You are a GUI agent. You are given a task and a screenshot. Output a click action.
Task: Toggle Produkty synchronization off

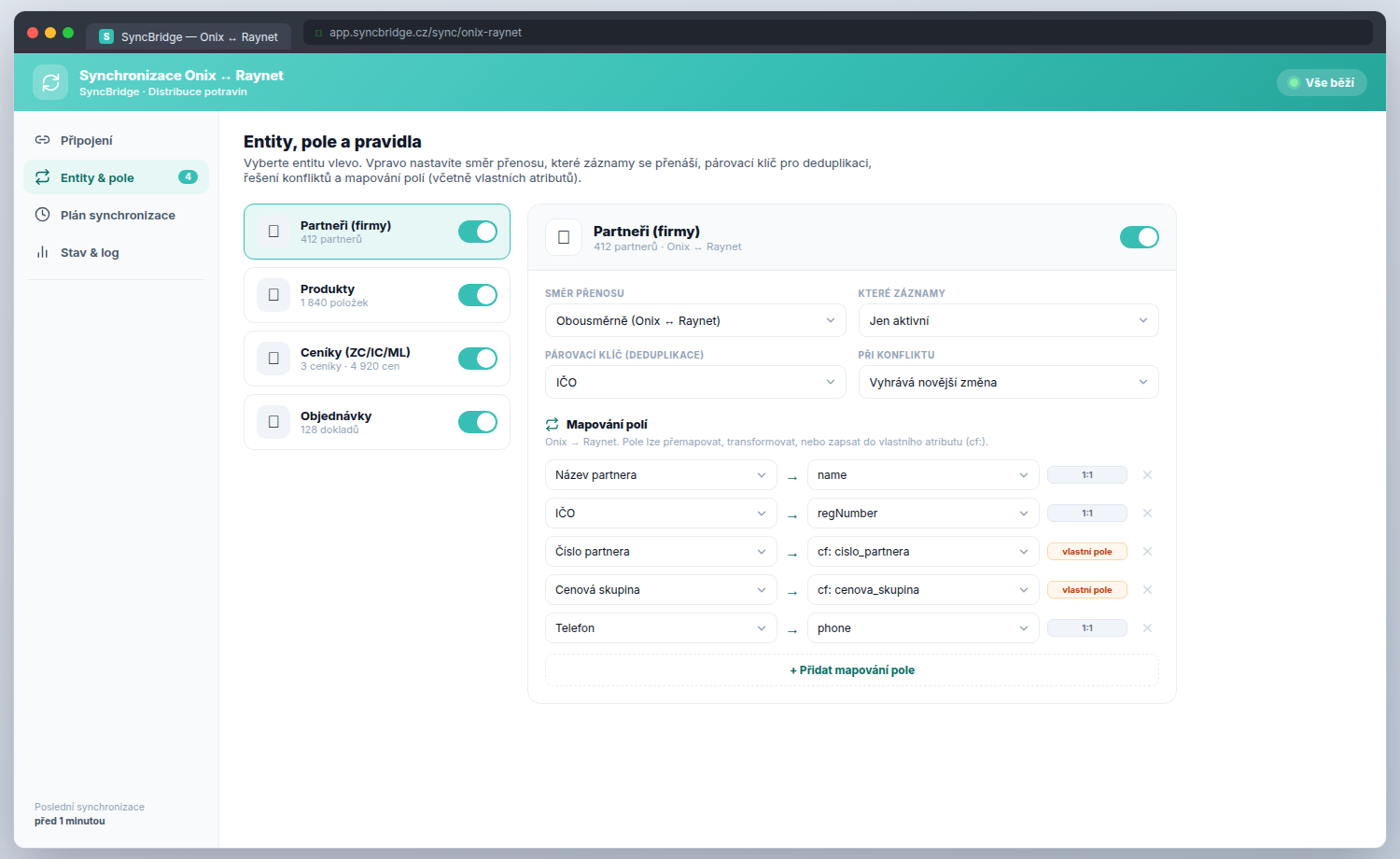478,295
